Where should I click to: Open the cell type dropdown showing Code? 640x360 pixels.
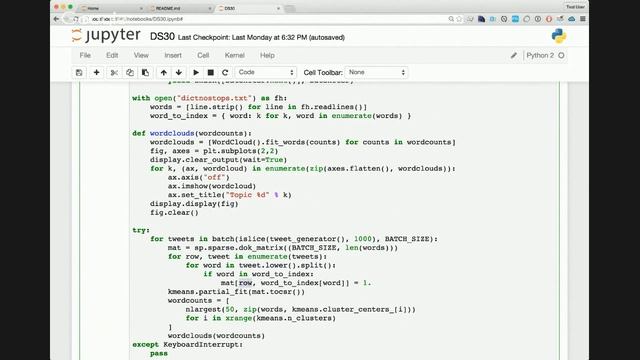(x=266, y=73)
